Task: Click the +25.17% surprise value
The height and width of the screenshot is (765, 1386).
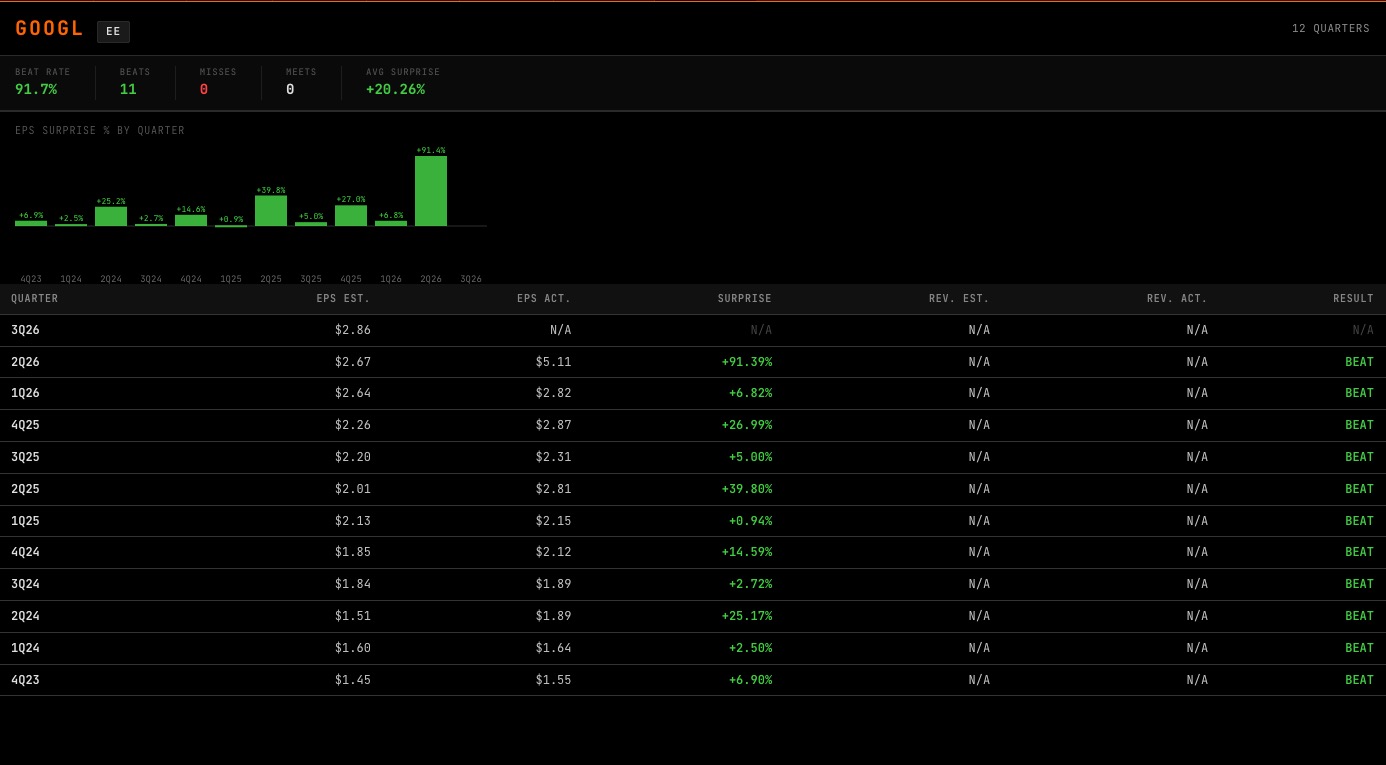Action: pyautogui.click(x=747, y=616)
